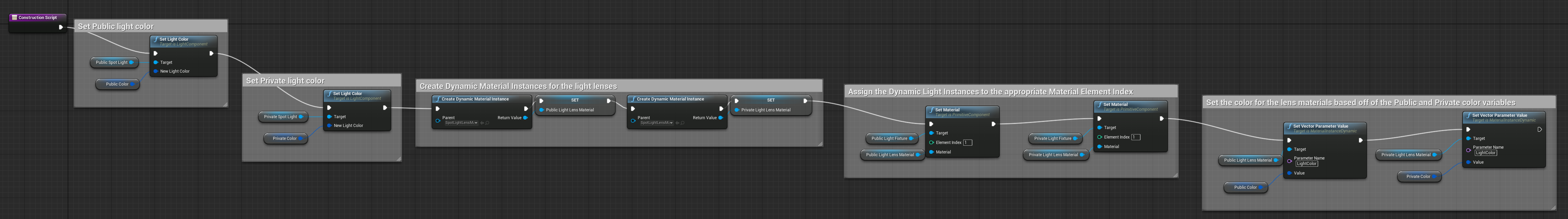
Task: Click browse magnifier icon on second Create Dynamic Material Instance
Action: coord(682,123)
